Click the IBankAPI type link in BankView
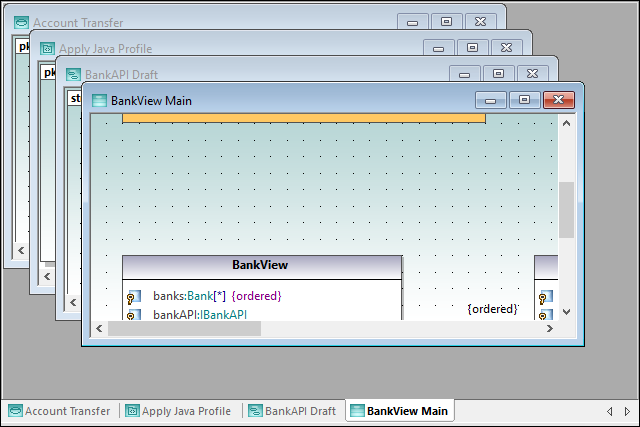 [224, 315]
